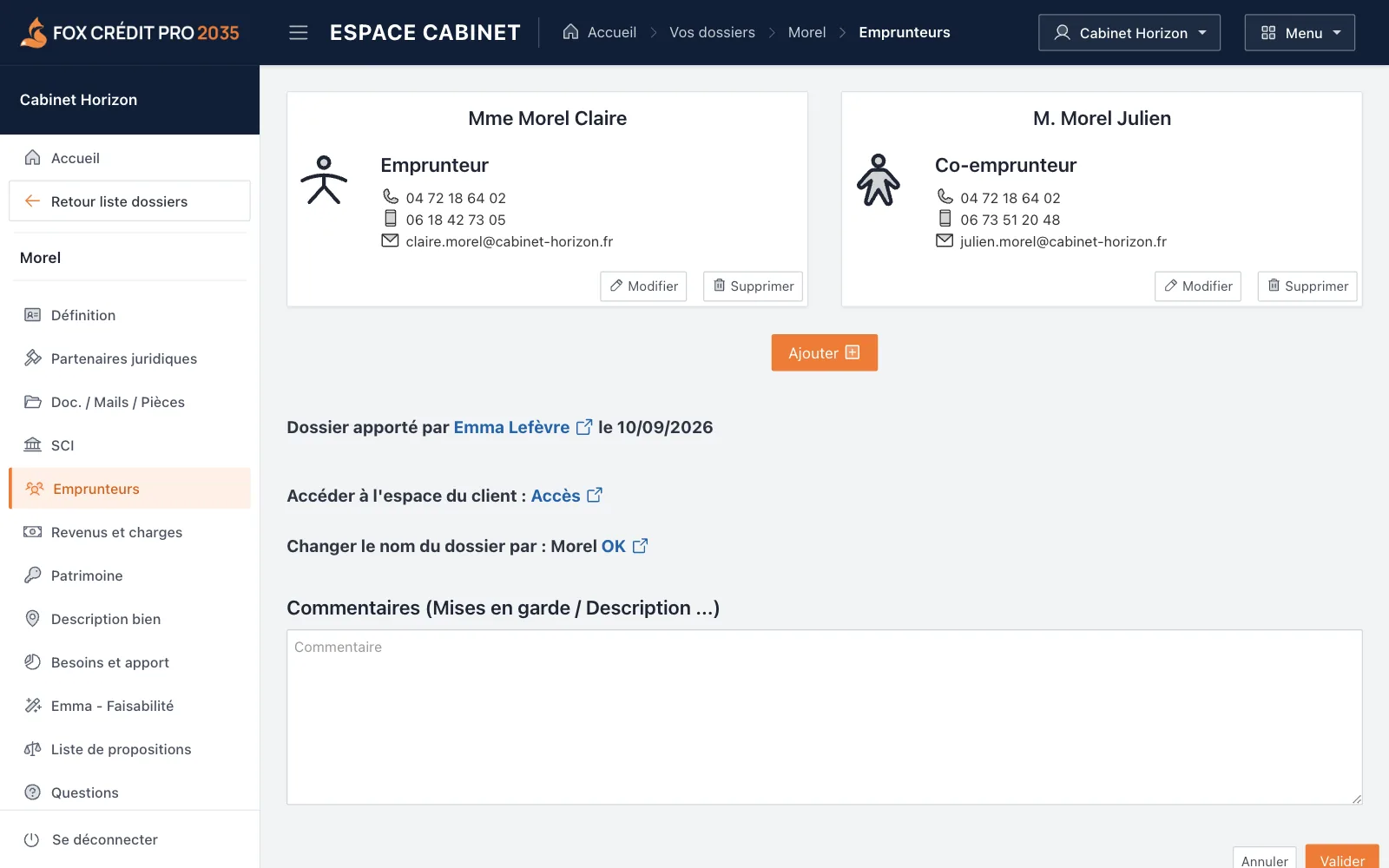The image size is (1389, 868).
Task: Navigate to Vos dossiers breadcrumb
Action: tap(712, 32)
